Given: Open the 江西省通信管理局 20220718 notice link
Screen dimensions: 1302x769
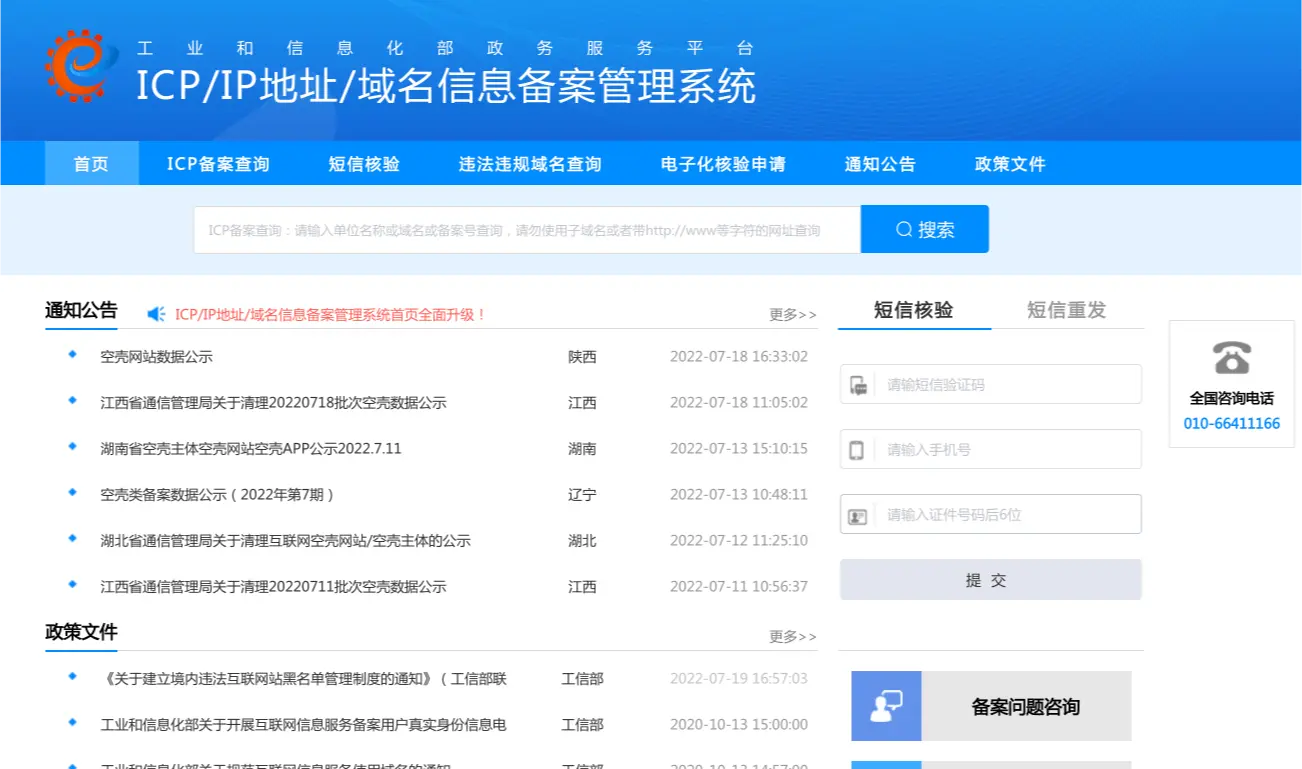Looking at the screenshot, I should tap(273, 403).
